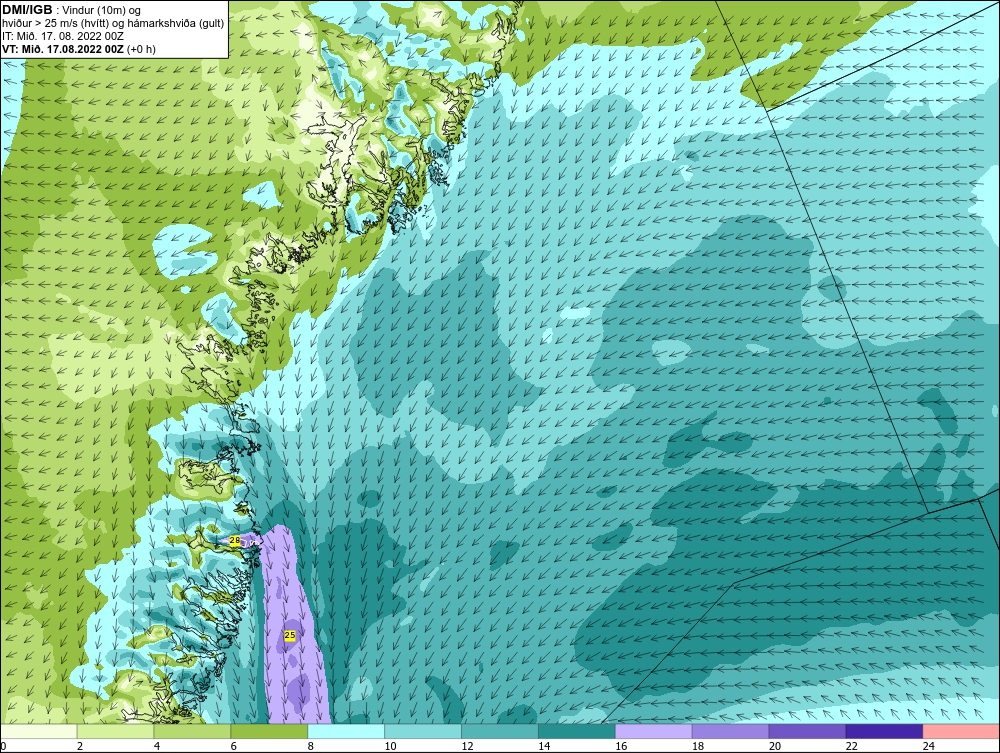Click the yellow 25 gust label
The height and width of the screenshot is (753, 1000).
[290, 636]
